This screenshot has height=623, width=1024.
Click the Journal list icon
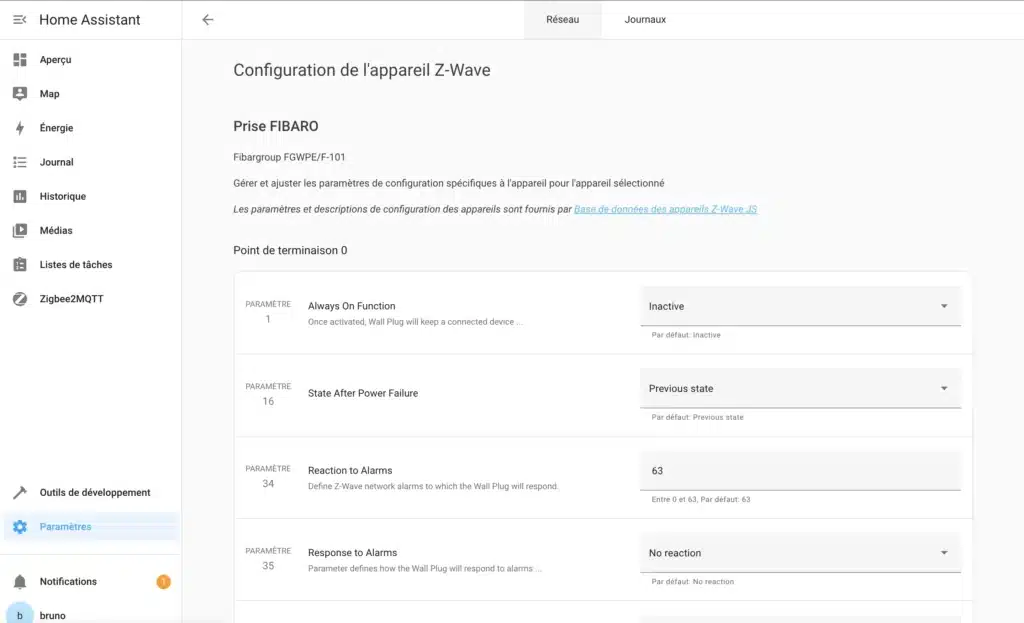coord(20,162)
